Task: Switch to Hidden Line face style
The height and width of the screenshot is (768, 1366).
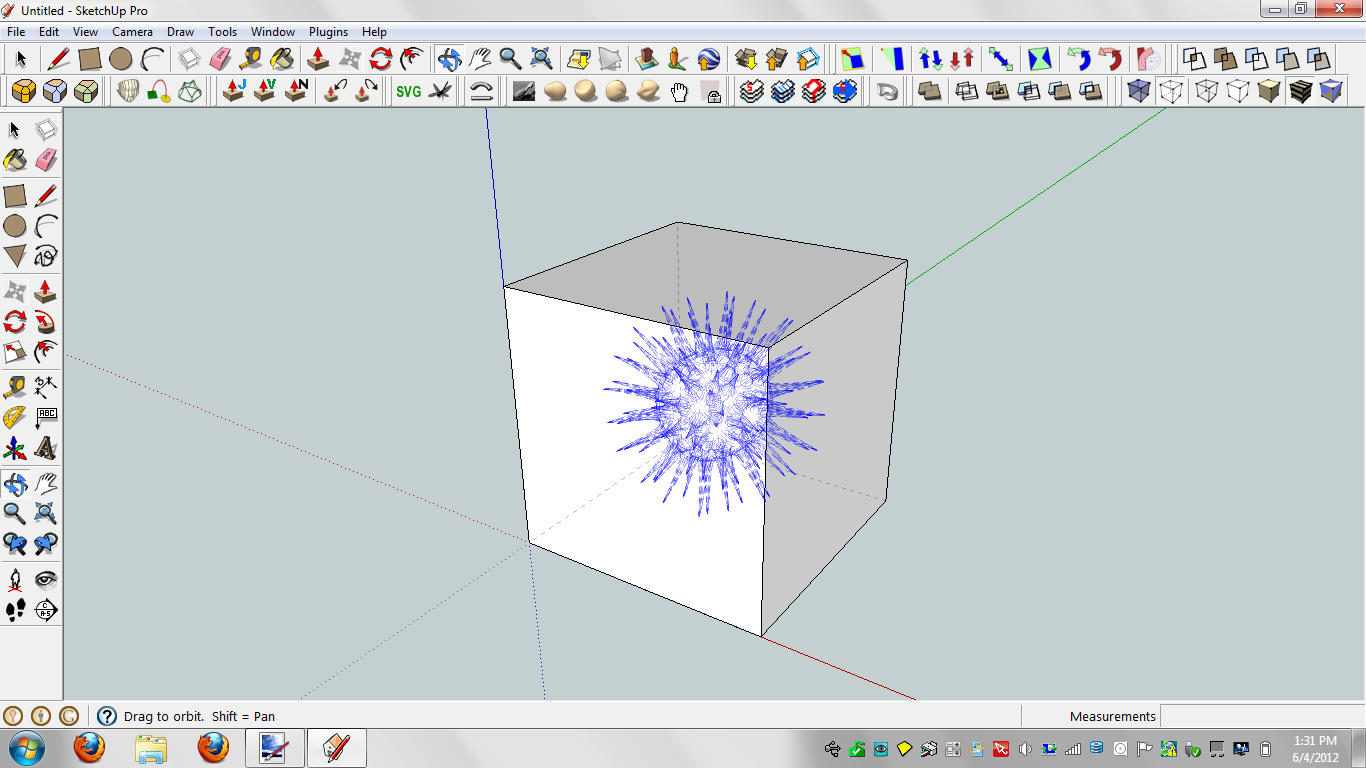Action: pyautogui.click(x=1238, y=92)
